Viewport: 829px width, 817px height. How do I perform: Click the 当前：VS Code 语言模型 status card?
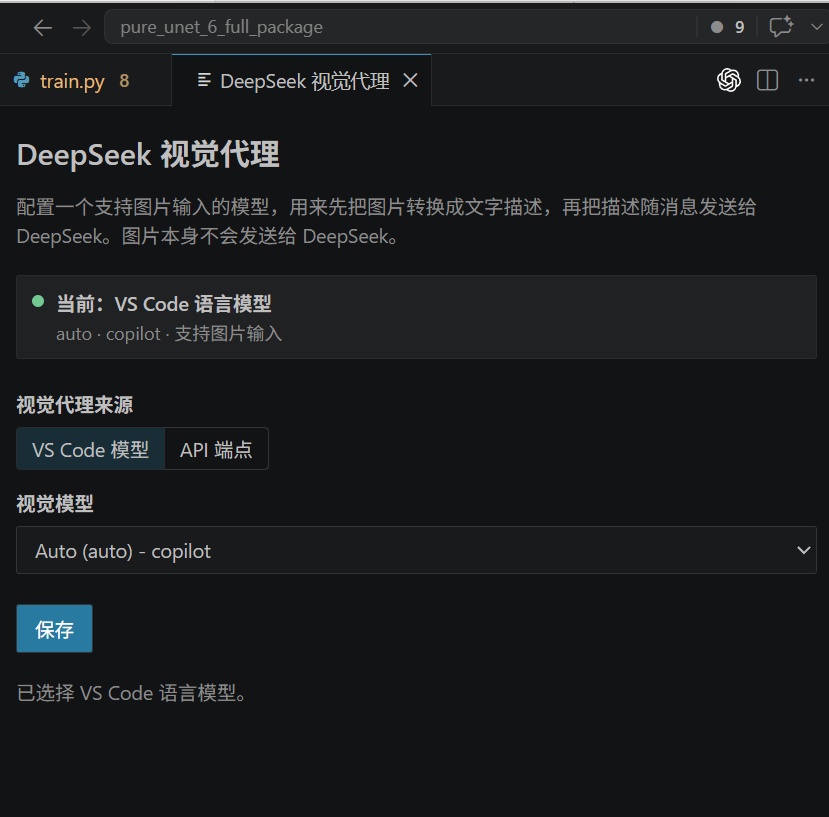pos(416,317)
